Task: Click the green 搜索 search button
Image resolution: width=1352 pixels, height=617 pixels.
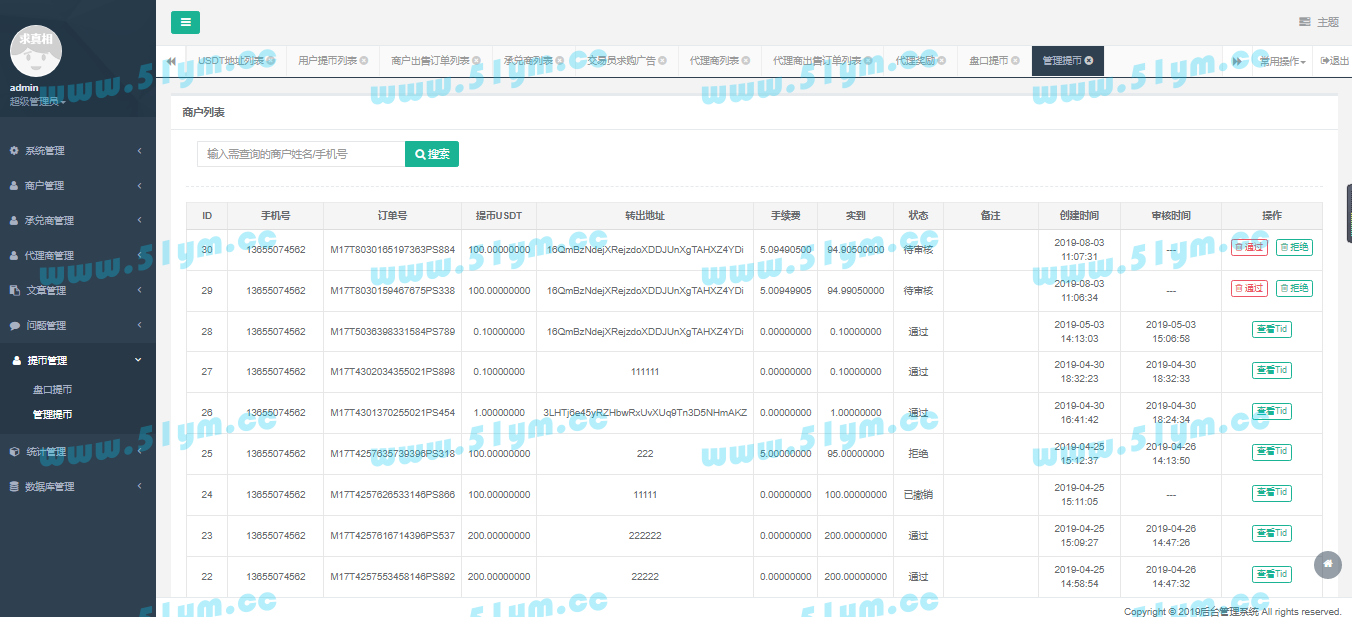Action: [432, 154]
